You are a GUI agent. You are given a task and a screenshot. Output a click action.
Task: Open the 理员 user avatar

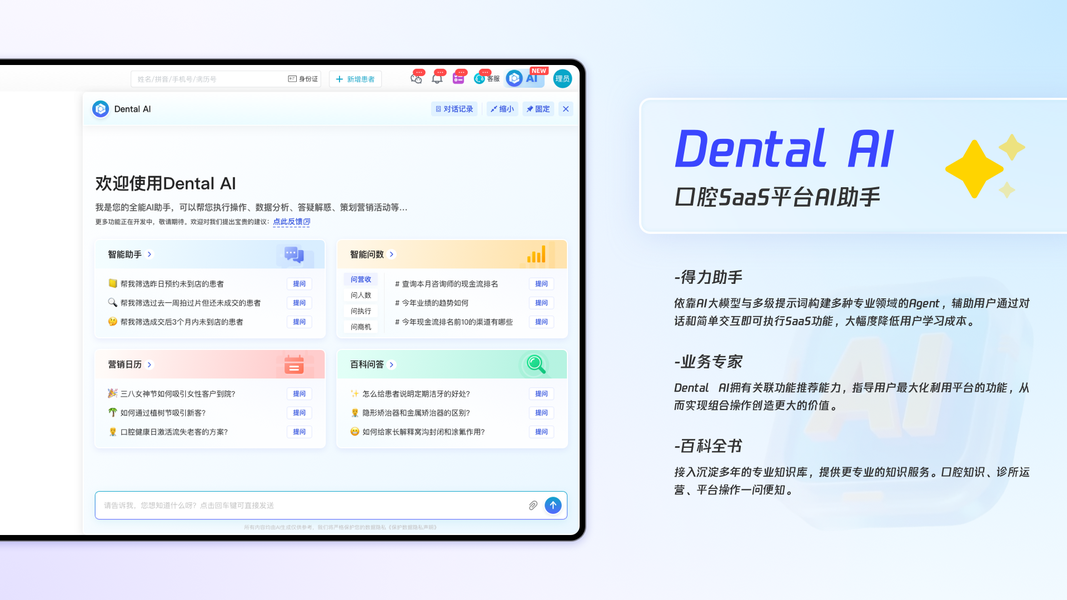click(x=562, y=79)
